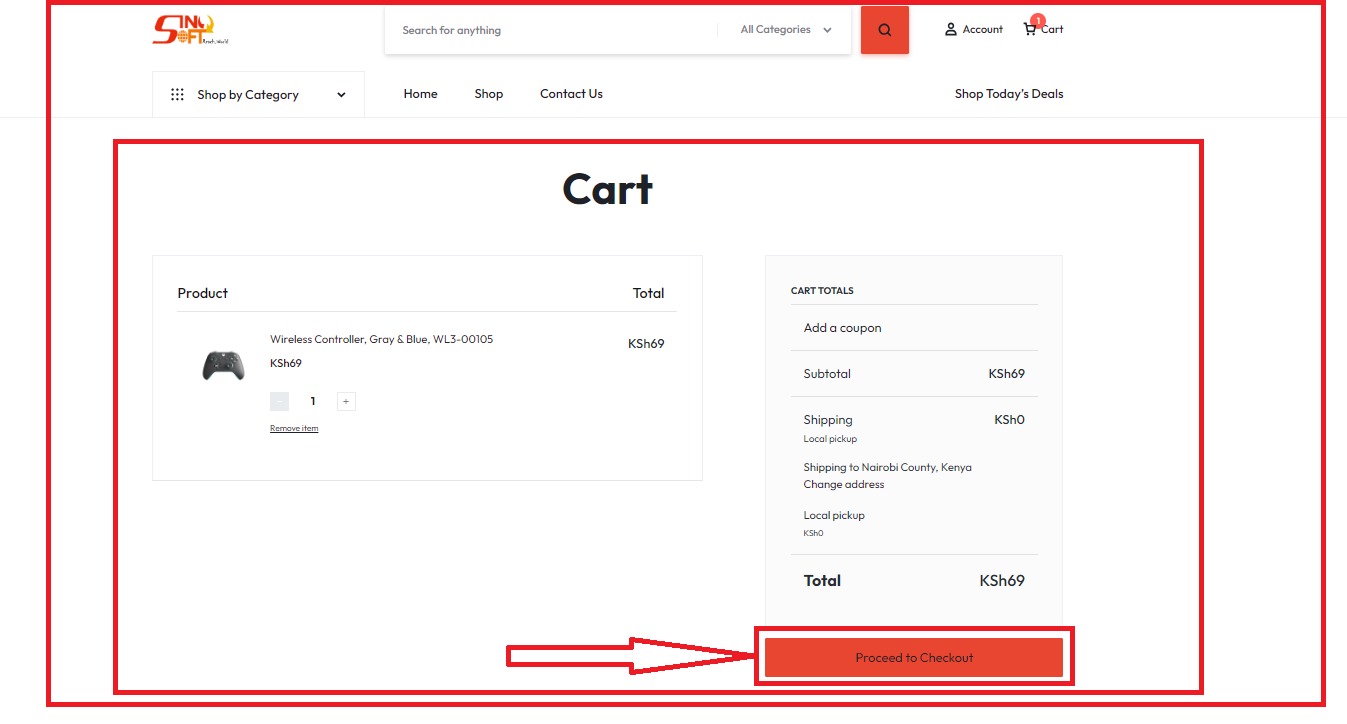Click the plus icon to increase quantity
This screenshot has height=724, width=1347.
346,400
